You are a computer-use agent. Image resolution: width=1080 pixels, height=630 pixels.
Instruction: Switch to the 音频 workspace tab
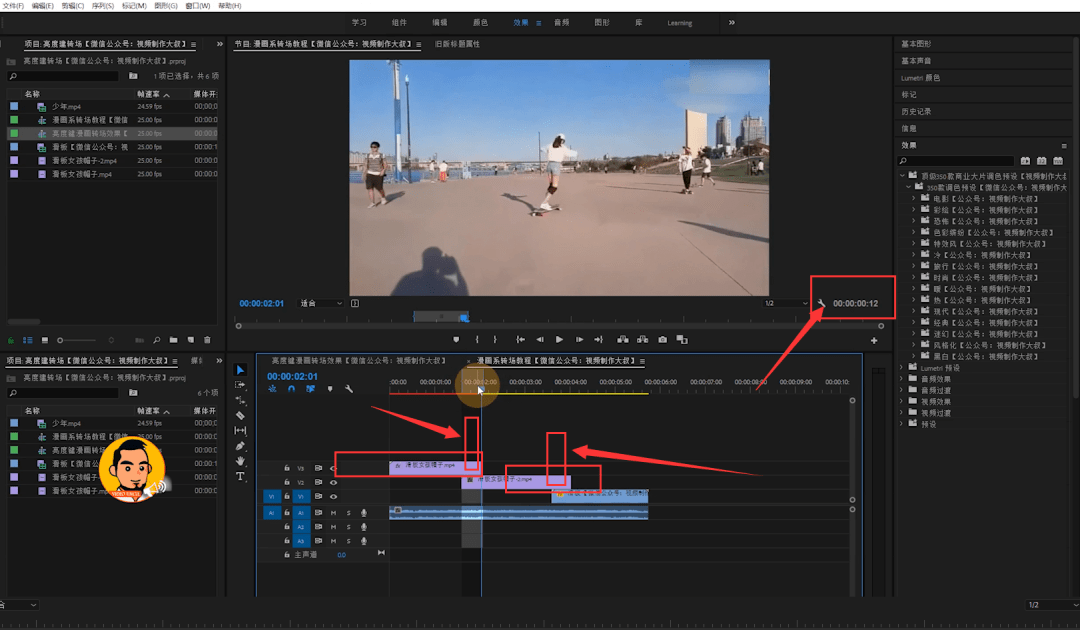pos(561,23)
